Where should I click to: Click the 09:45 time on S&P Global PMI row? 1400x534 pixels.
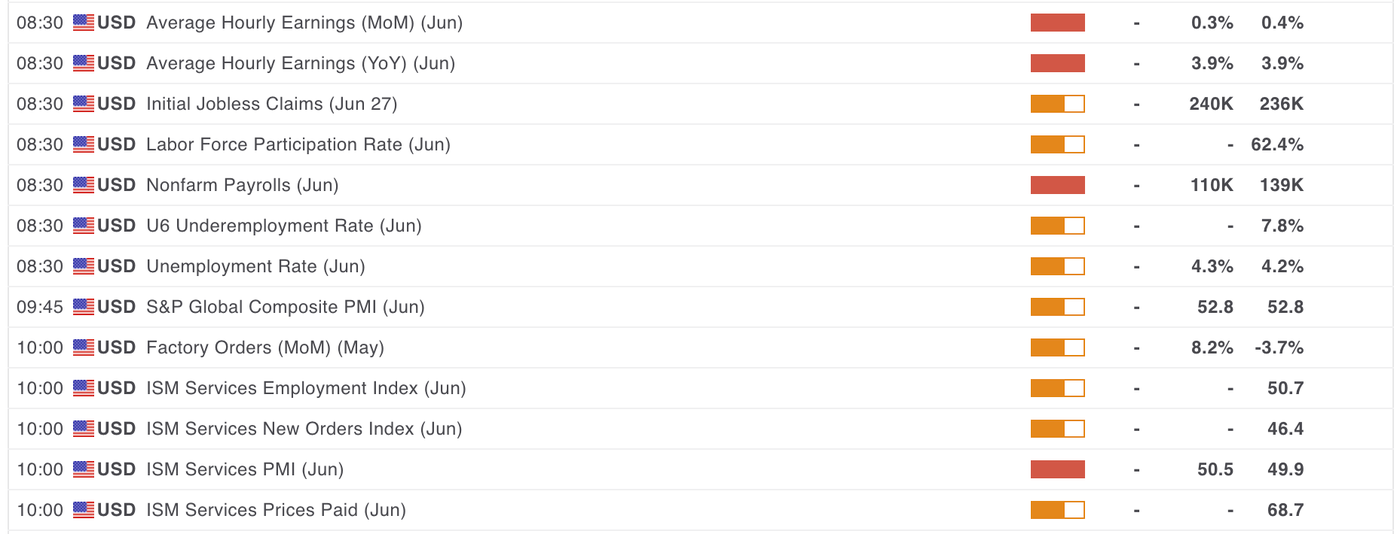click(40, 307)
